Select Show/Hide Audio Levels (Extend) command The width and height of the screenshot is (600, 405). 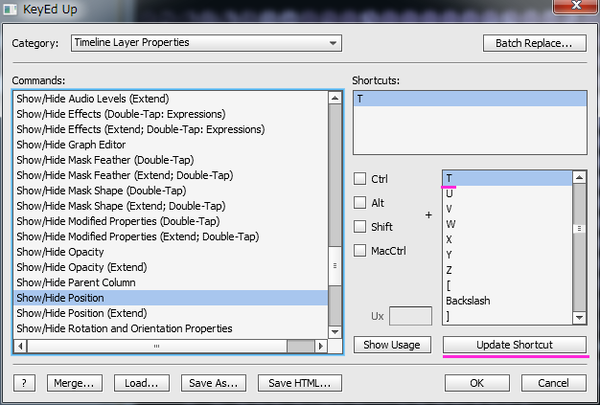pyautogui.click(x=171, y=99)
